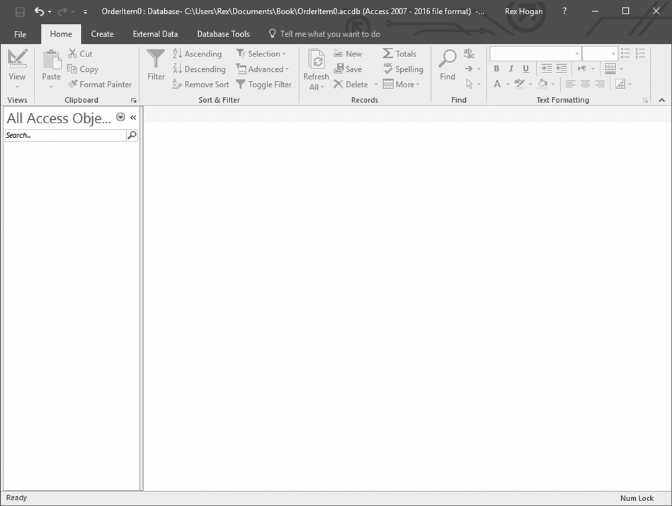The width and height of the screenshot is (672, 506).
Task: Click Save record
Action: click(x=348, y=69)
